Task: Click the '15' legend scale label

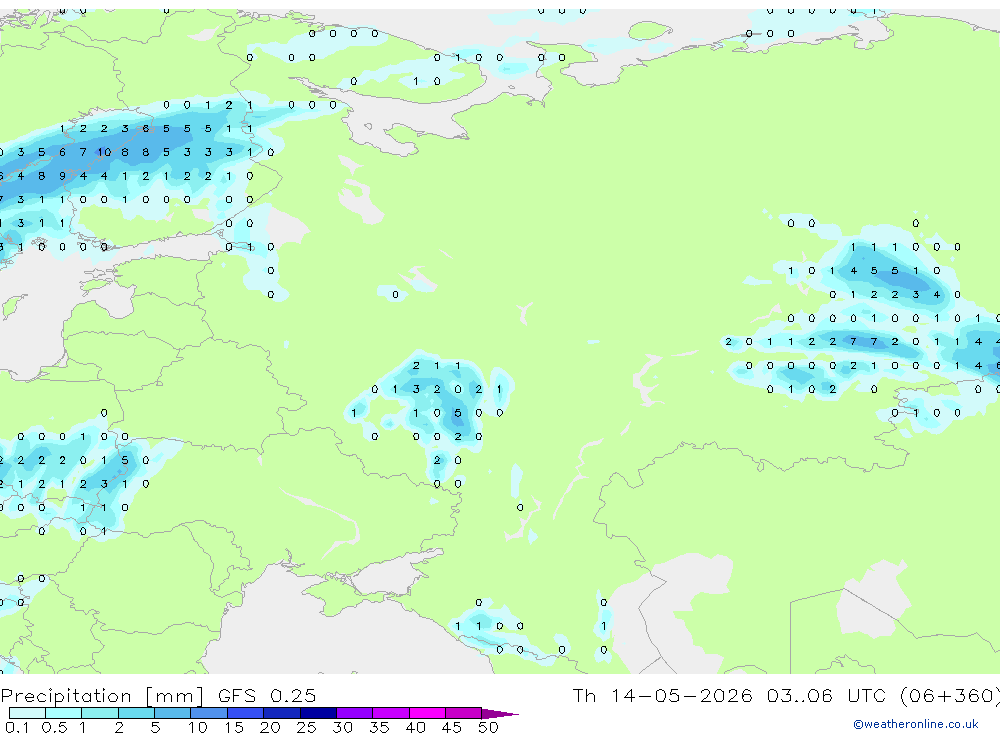Action: pos(233,727)
